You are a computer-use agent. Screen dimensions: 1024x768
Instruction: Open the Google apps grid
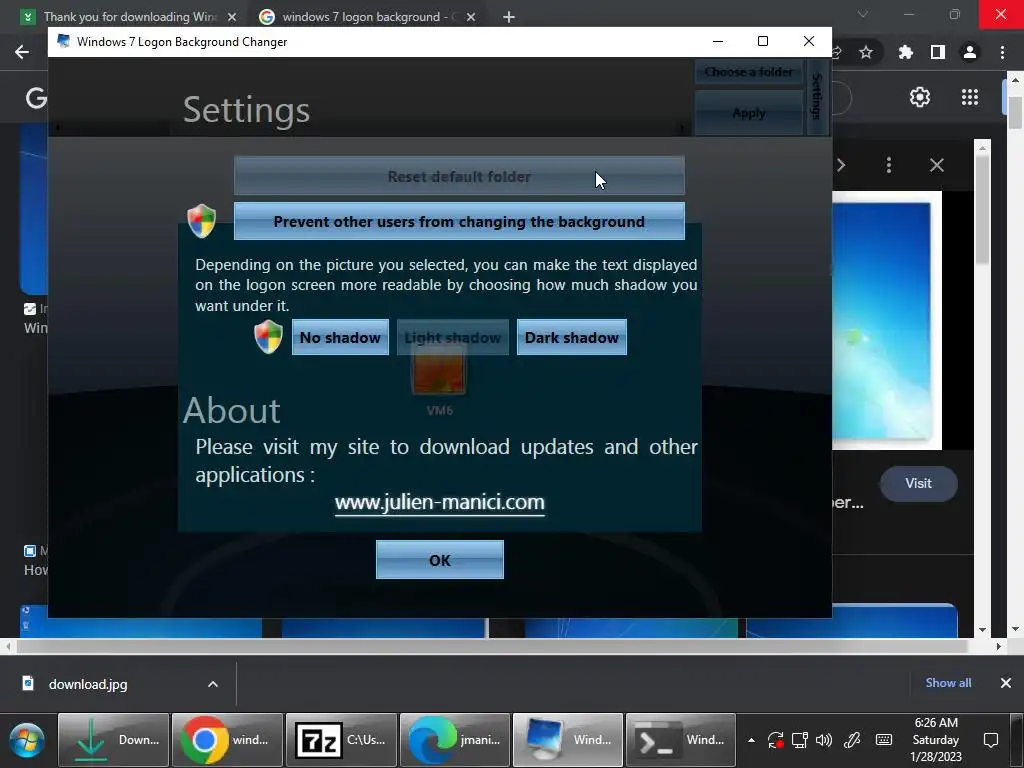[970, 97]
